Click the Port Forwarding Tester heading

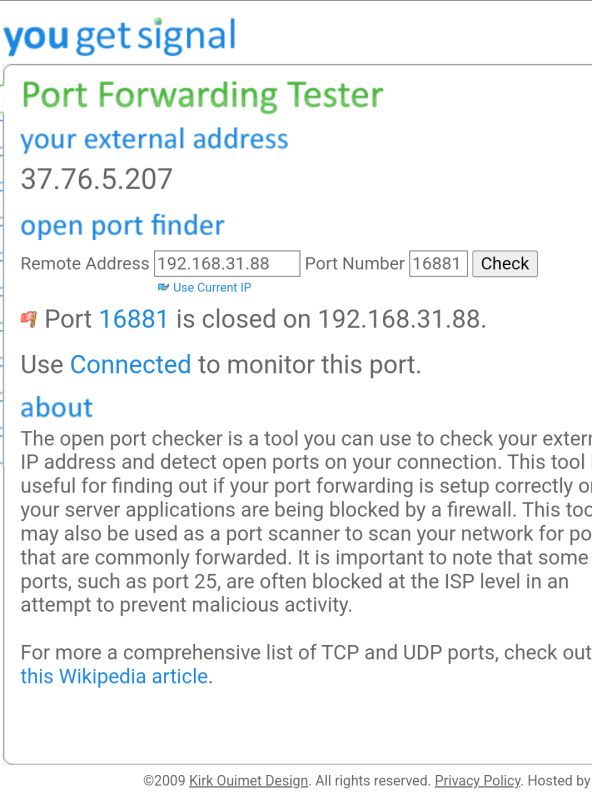pyautogui.click(x=203, y=95)
